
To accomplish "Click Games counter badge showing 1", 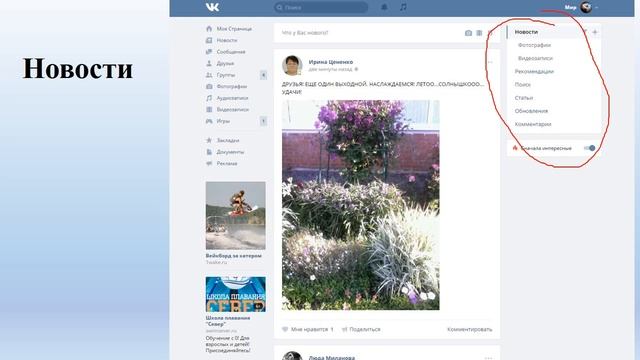I will coord(263,121).
